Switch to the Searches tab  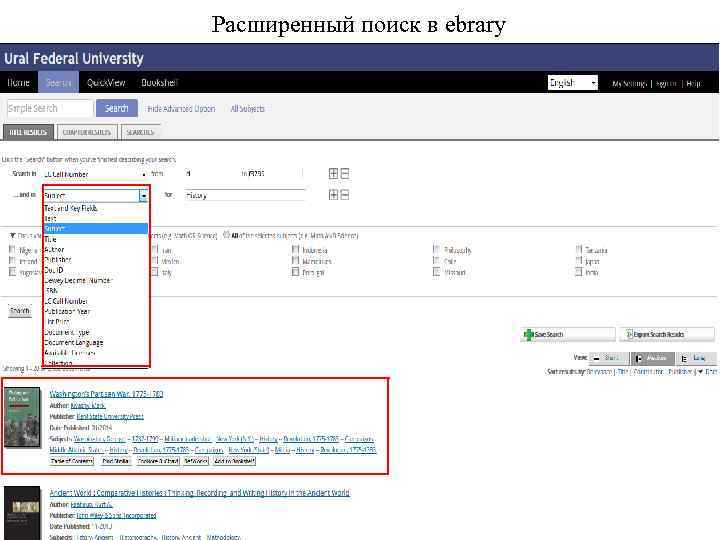tap(140, 132)
